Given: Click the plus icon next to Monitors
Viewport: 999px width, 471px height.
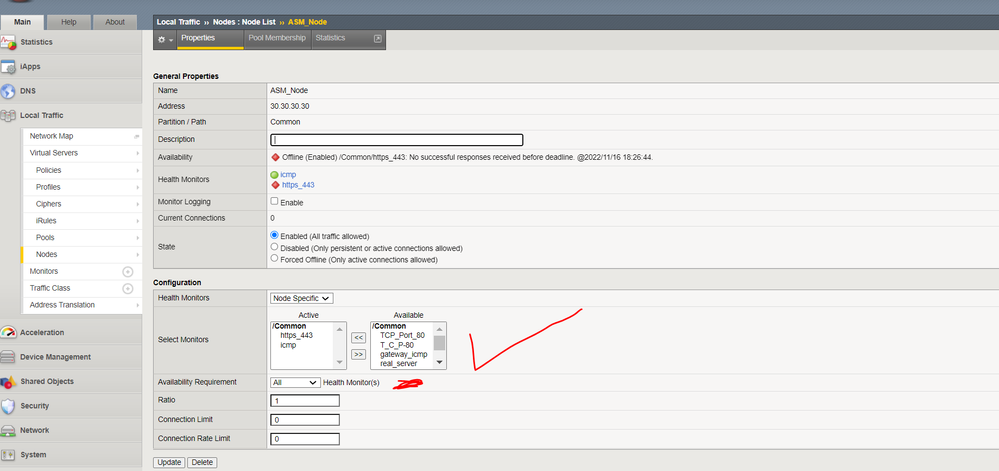Looking at the screenshot, I should [x=127, y=271].
